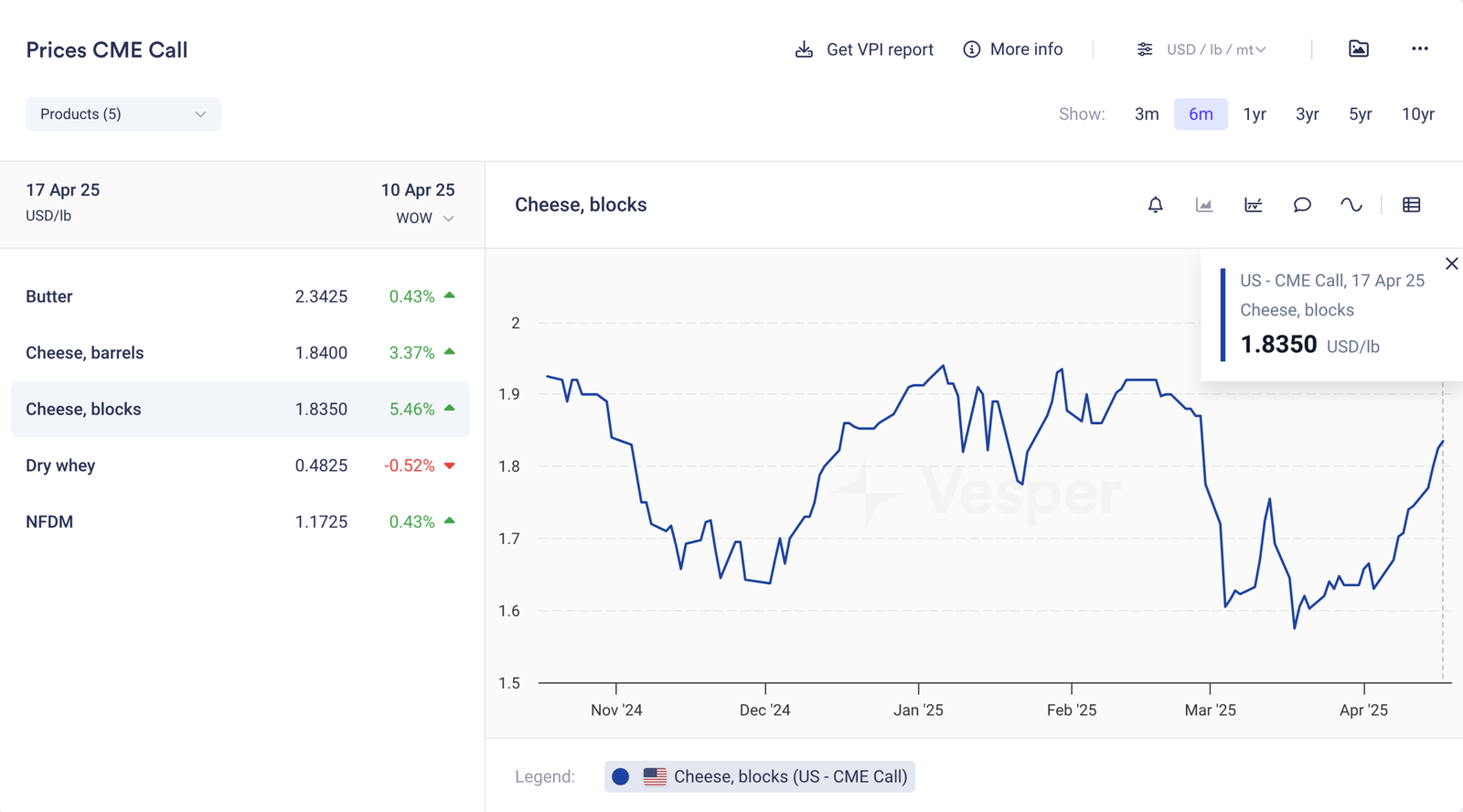This screenshot has height=812, width=1463.
Task: Click the save chart as image icon
Action: point(1359,49)
